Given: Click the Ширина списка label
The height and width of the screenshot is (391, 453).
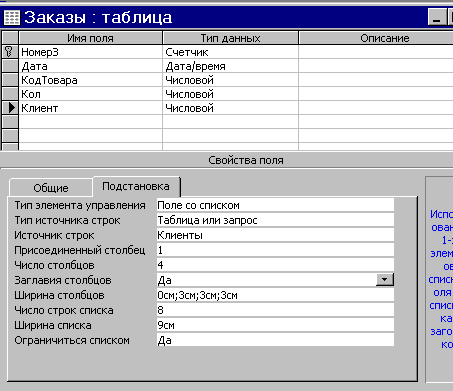Looking at the screenshot, I should pos(53,325).
